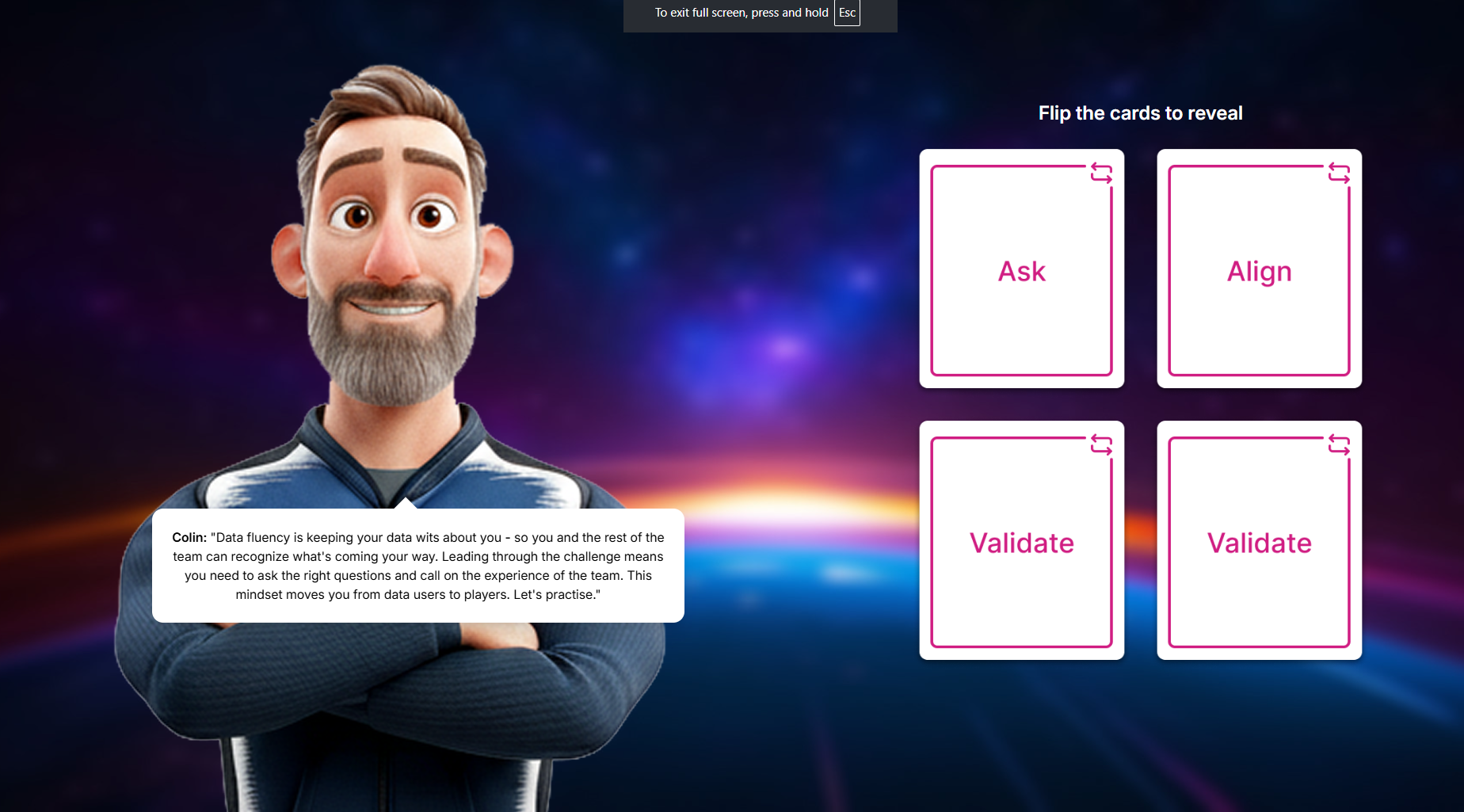Flip the Ask card by its label
The image size is (1464, 812).
click(x=1021, y=272)
